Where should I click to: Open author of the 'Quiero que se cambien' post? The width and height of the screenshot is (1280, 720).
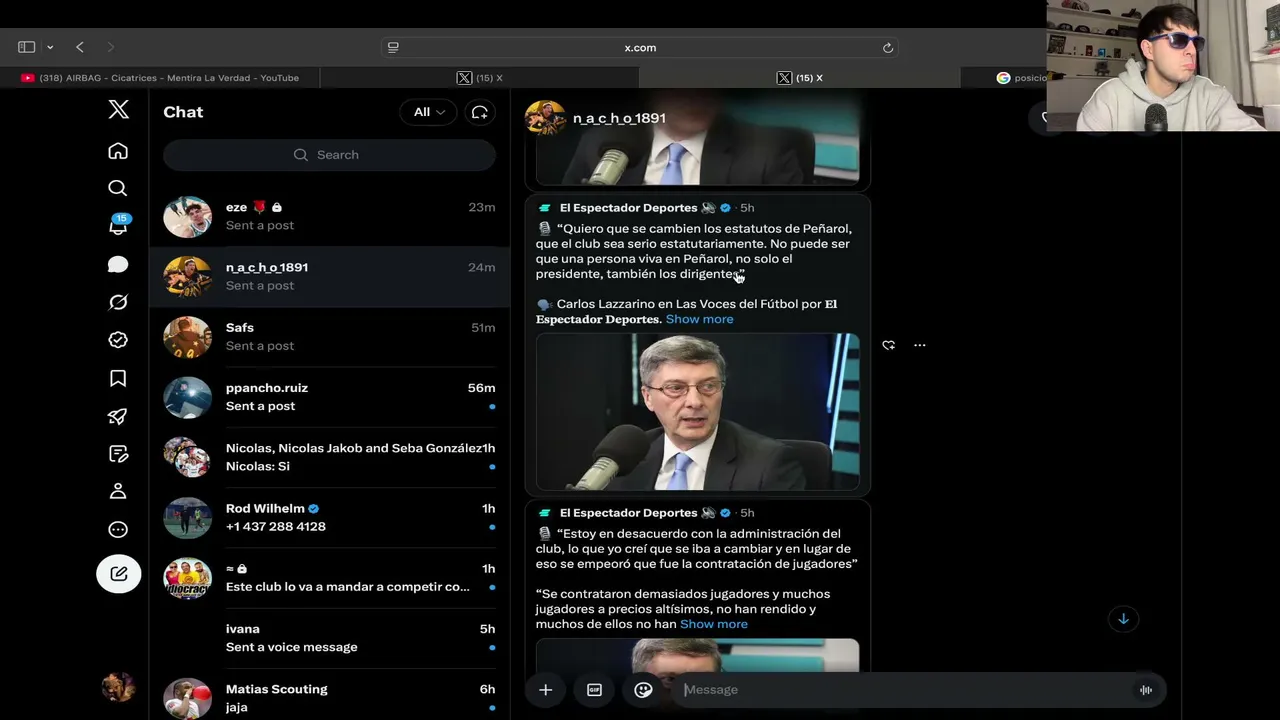point(628,208)
